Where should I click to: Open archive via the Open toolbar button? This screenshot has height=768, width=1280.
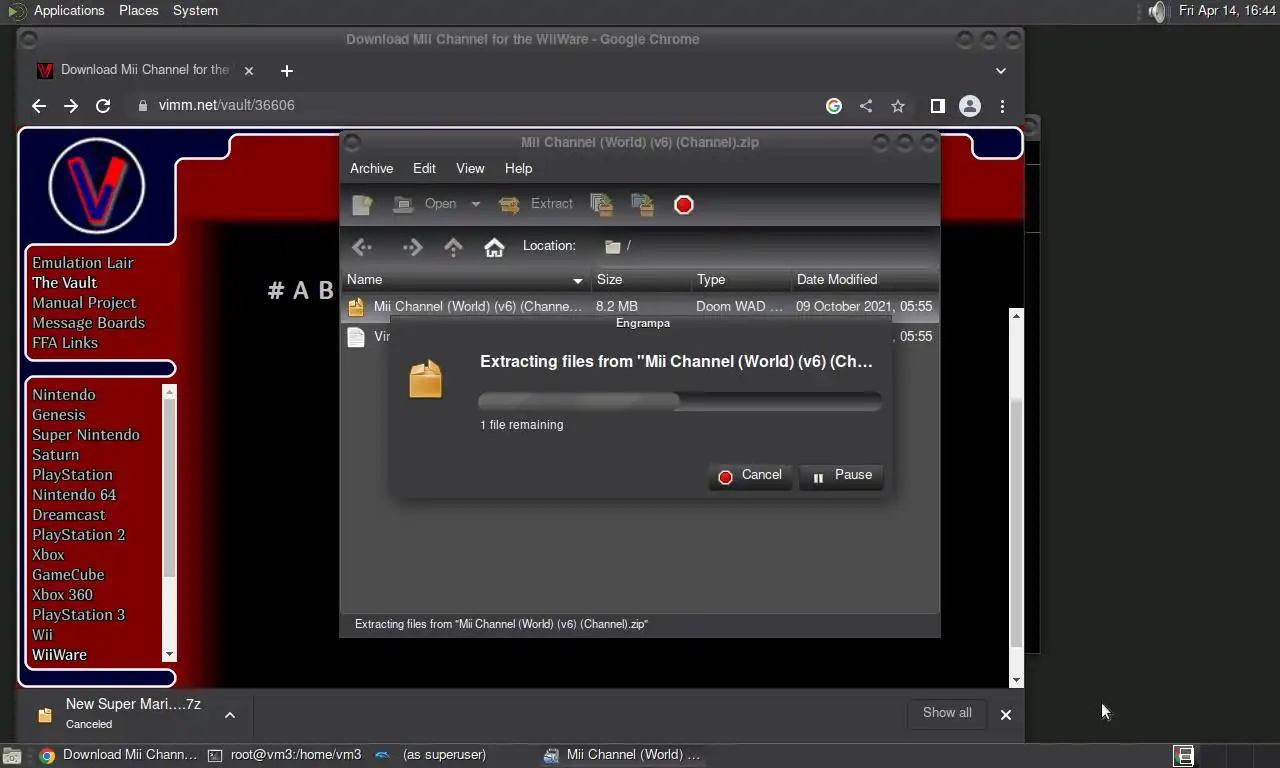(425, 204)
